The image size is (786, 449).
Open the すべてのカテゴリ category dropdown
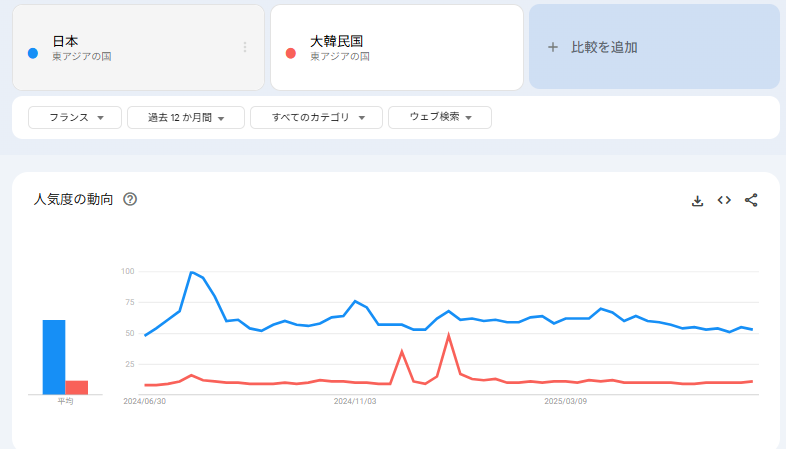click(316, 118)
